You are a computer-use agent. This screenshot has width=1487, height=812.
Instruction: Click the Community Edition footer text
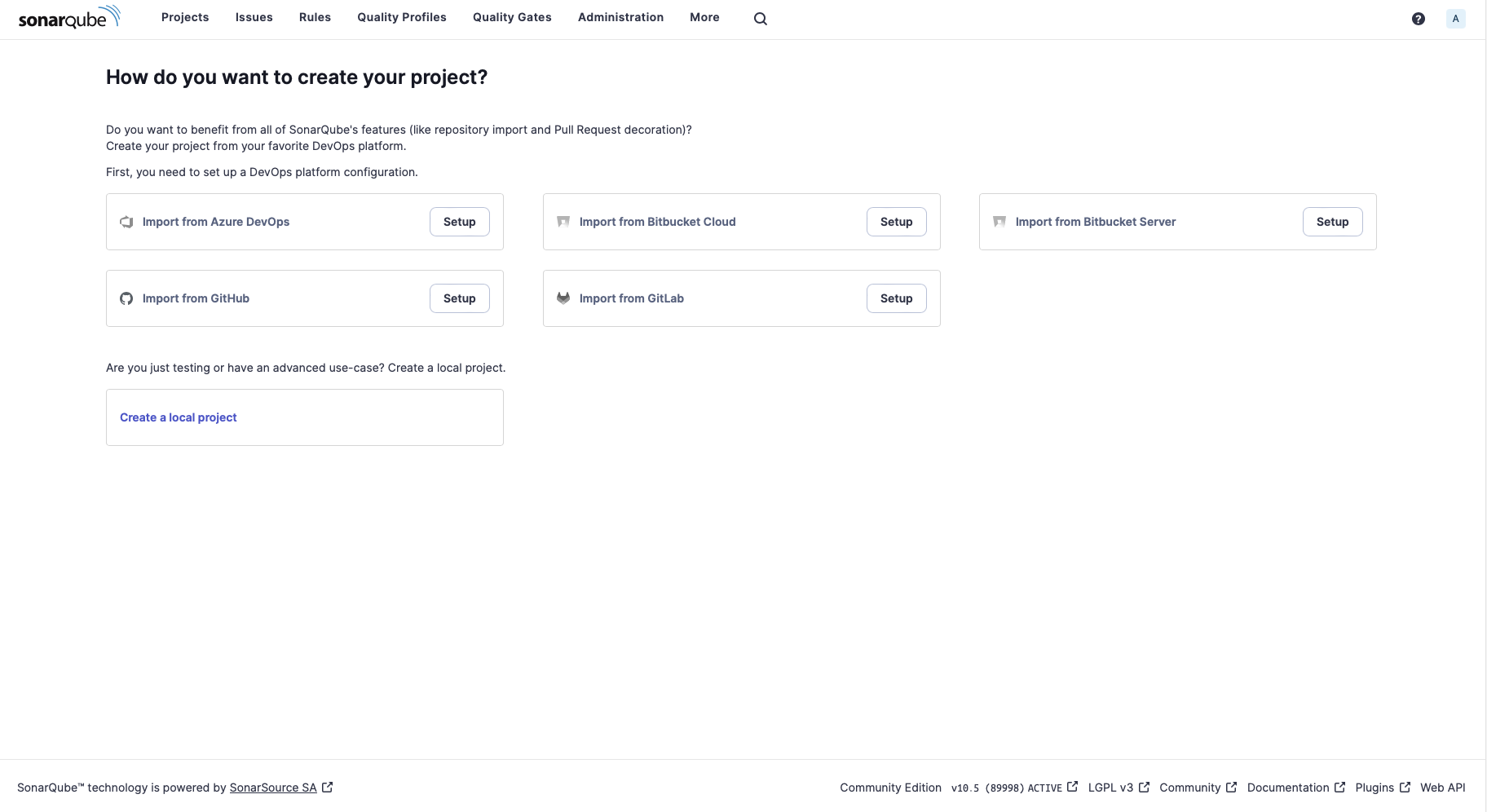[x=890, y=788]
